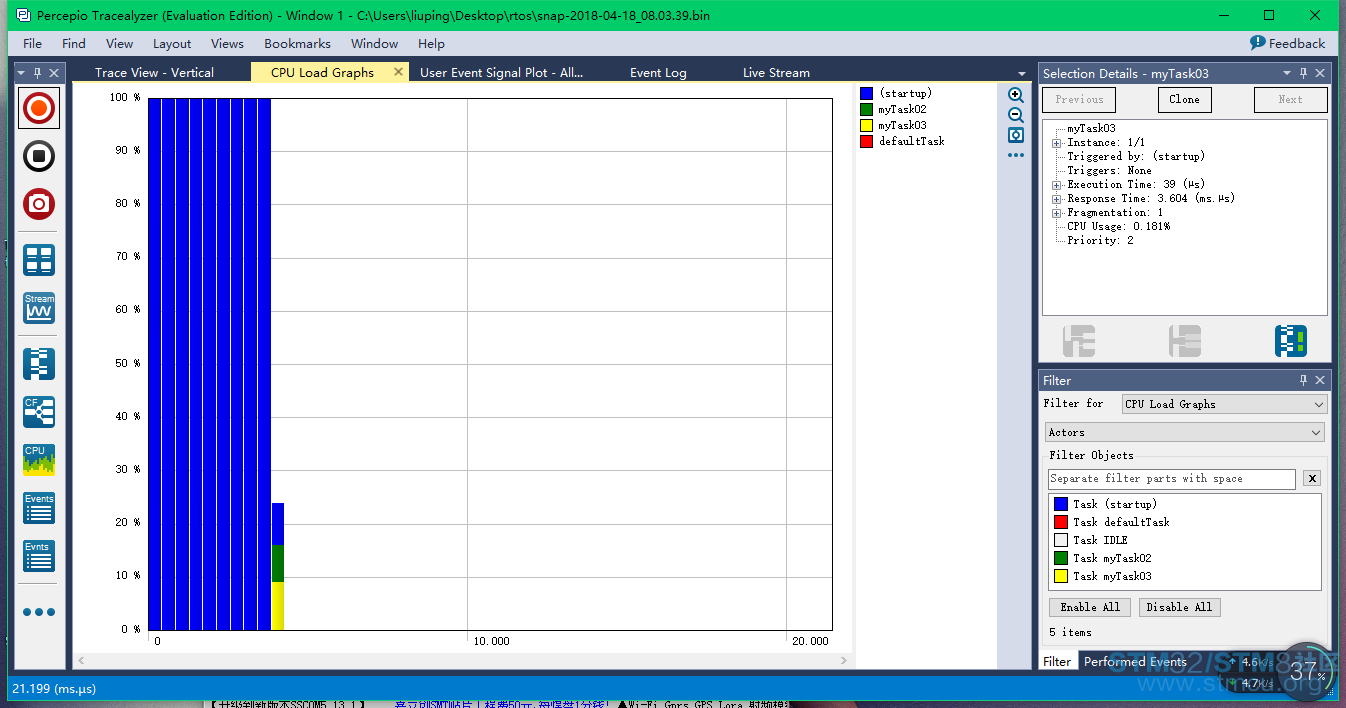
Task: Open the Actors dropdown in Filter panel
Action: pyautogui.click(x=1184, y=432)
